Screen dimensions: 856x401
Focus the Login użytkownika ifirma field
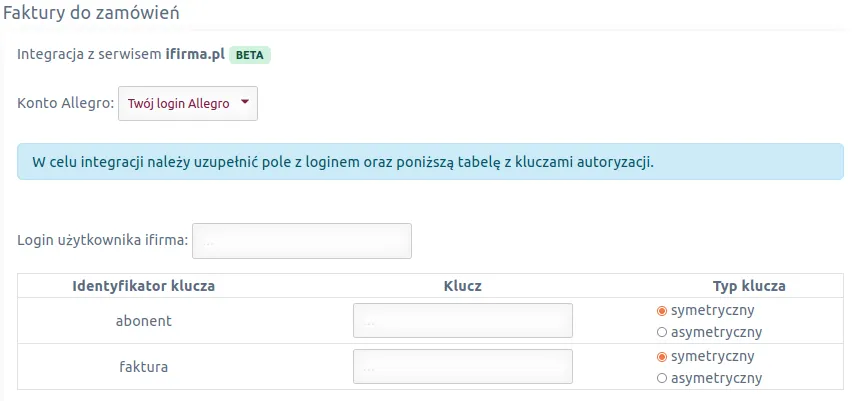click(x=301, y=241)
